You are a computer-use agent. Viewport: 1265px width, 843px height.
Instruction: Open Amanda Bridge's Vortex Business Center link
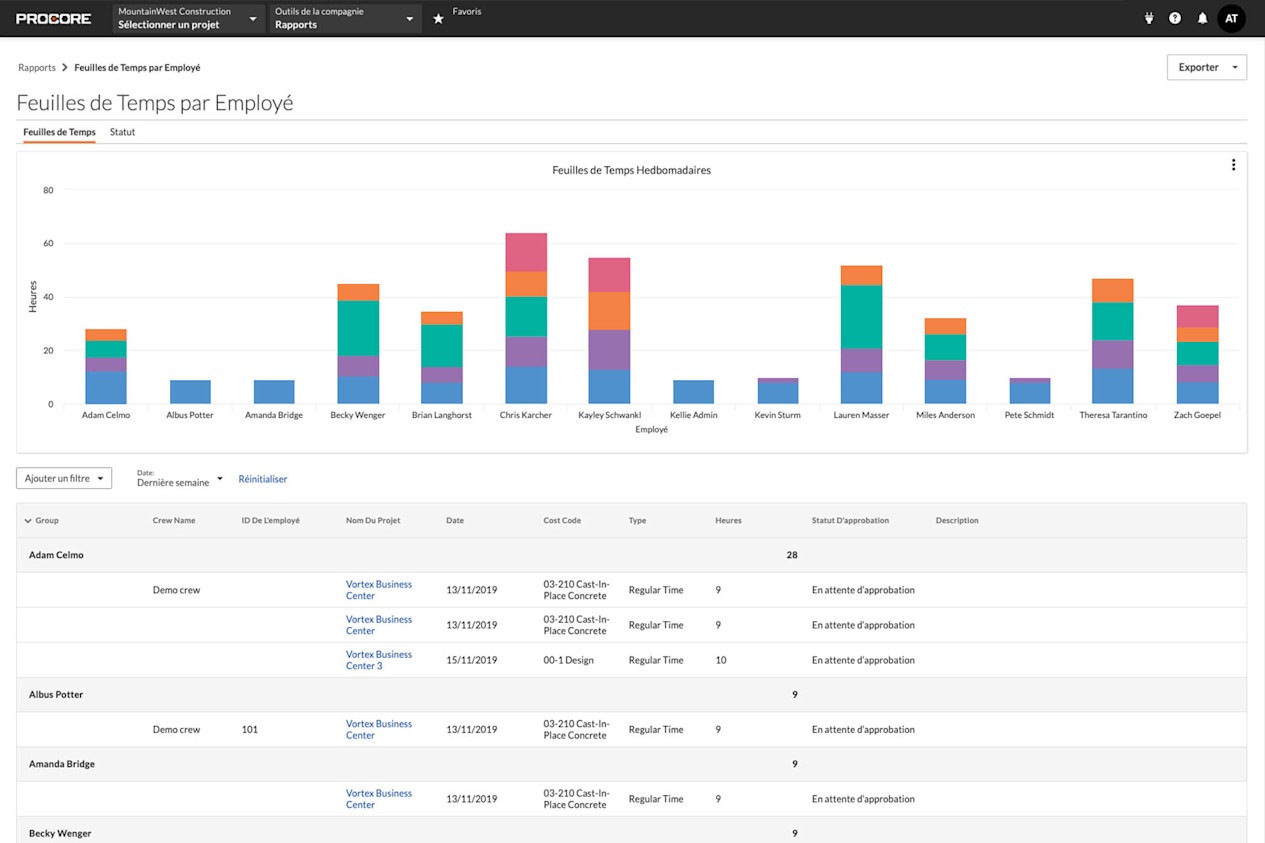379,799
